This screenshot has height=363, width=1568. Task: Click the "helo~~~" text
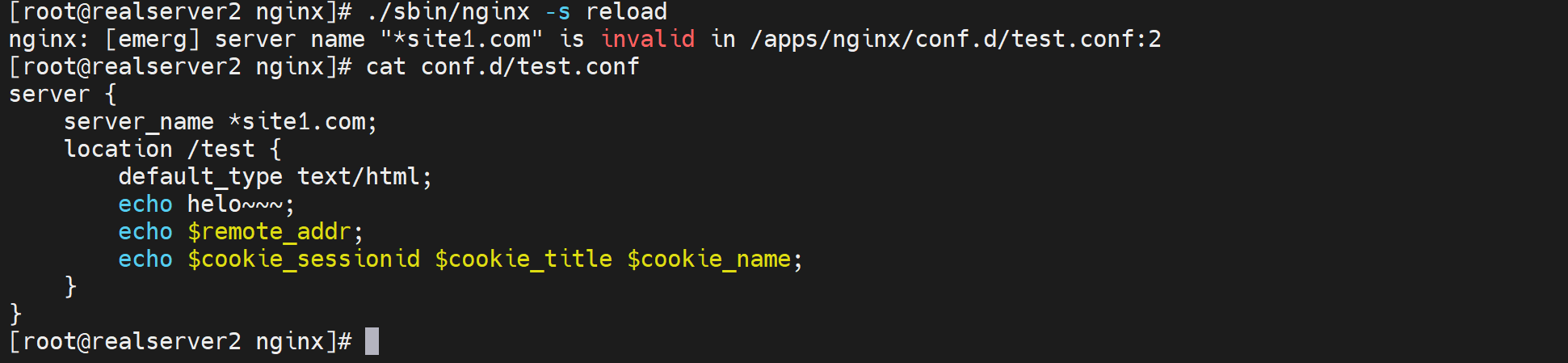[235, 204]
